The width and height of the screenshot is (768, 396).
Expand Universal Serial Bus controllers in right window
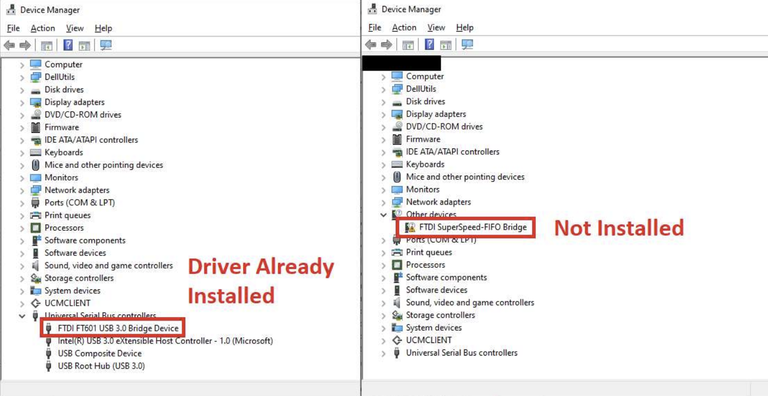tap(383, 353)
